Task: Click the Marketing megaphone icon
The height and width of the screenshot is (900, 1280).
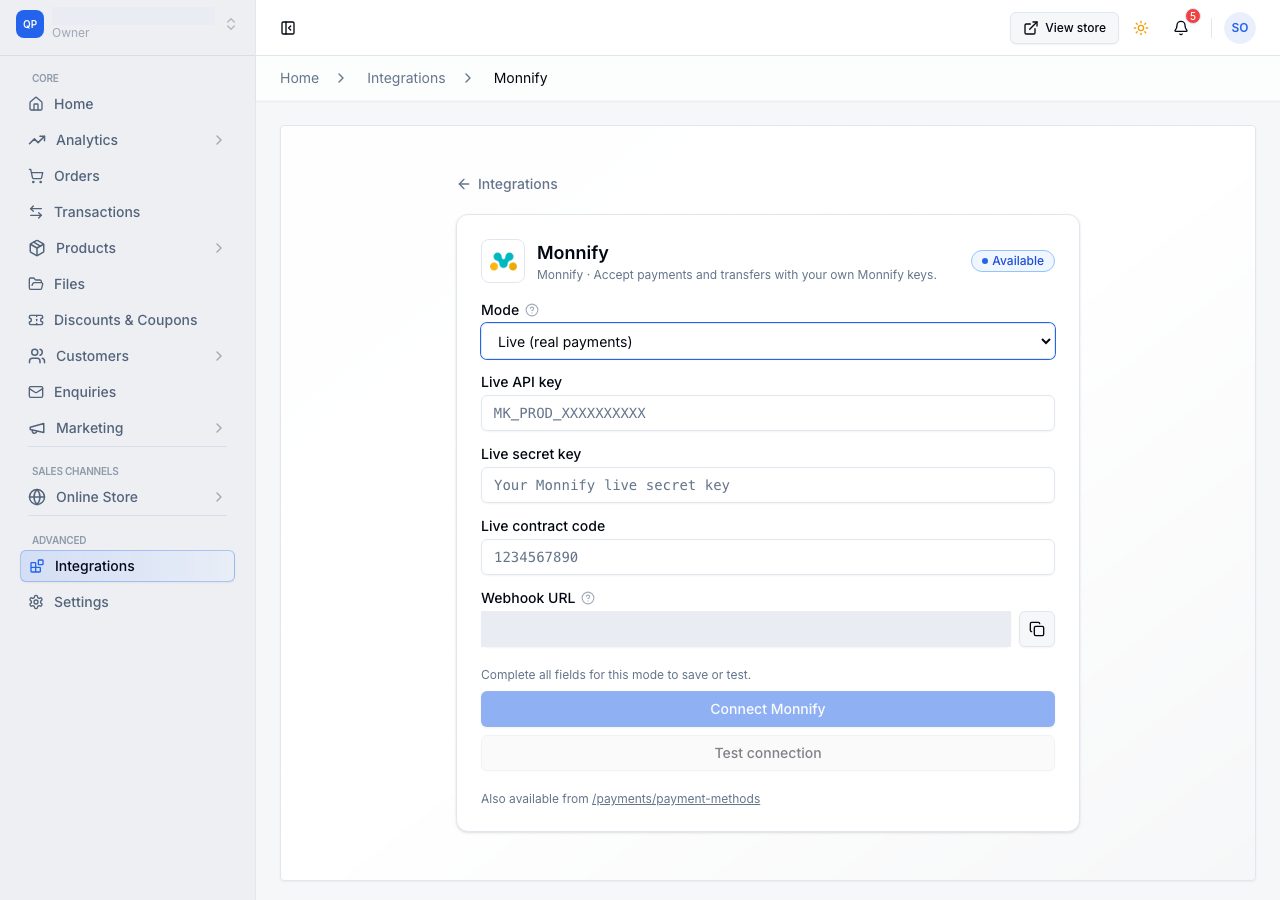Action: (37, 428)
